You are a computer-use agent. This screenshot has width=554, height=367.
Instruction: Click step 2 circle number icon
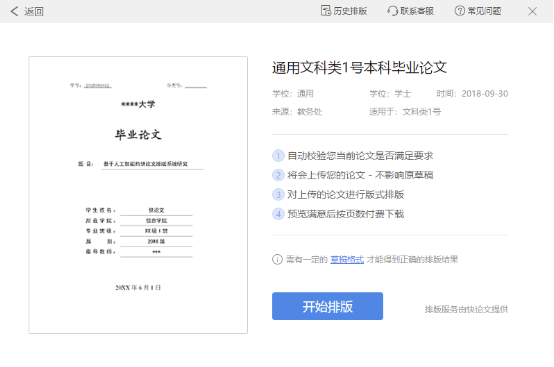(278, 175)
